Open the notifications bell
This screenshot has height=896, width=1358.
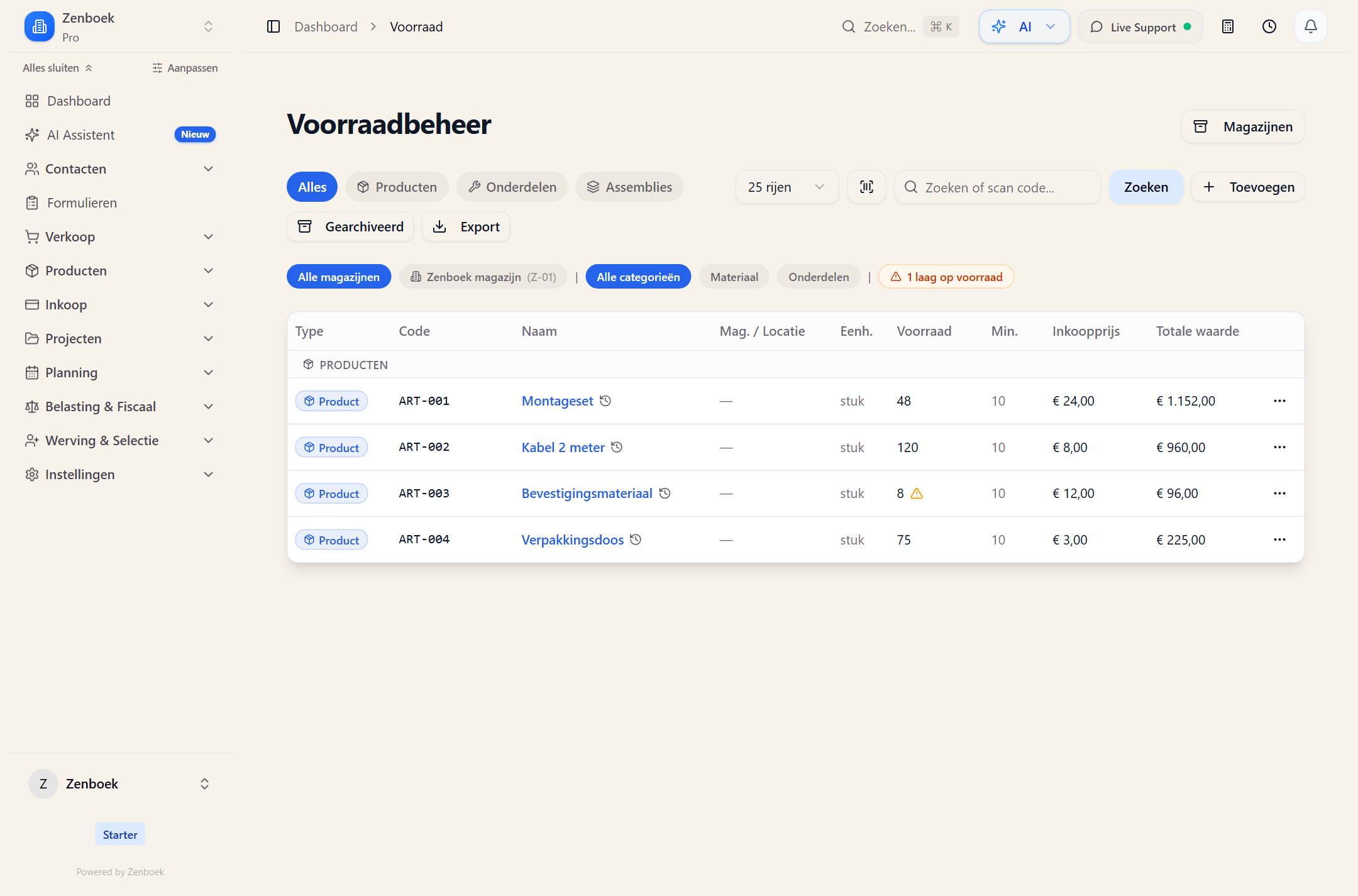(x=1310, y=26)
